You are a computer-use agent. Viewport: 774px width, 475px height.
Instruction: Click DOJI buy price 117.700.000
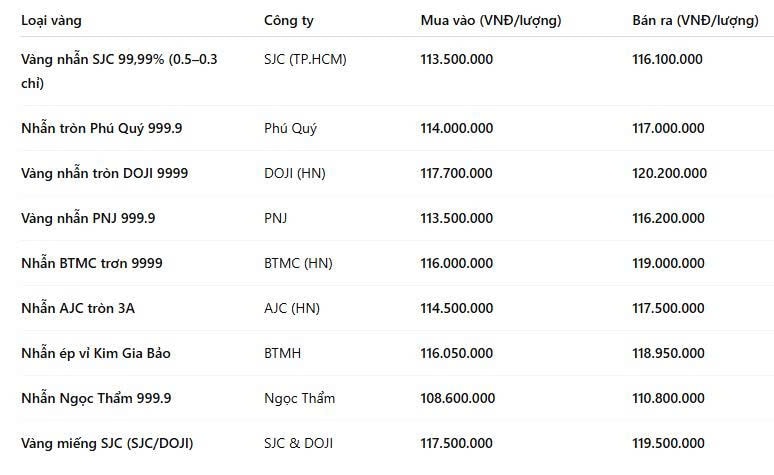[457, 173]
